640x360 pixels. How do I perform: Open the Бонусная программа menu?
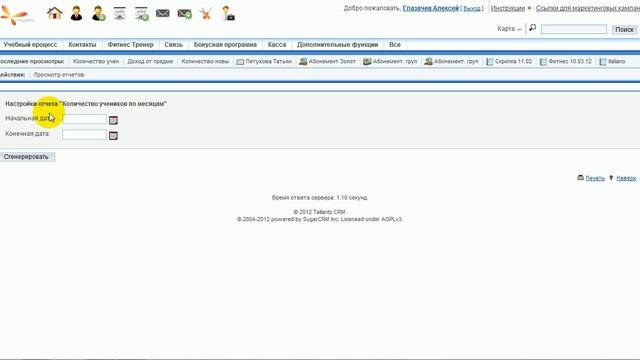point(225,44)
